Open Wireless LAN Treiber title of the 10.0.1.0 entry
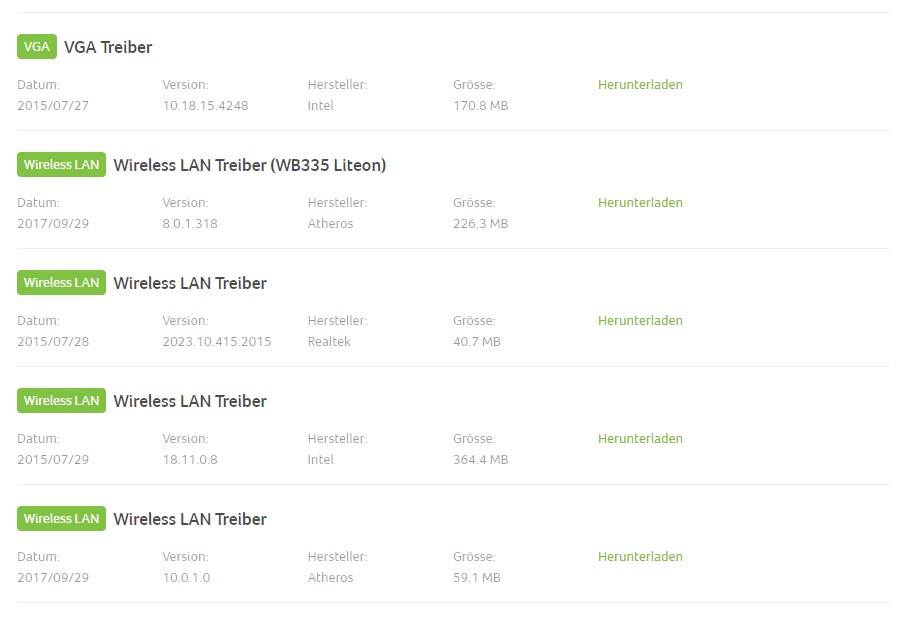Screen dimensions: 907x637 (190, 519)
